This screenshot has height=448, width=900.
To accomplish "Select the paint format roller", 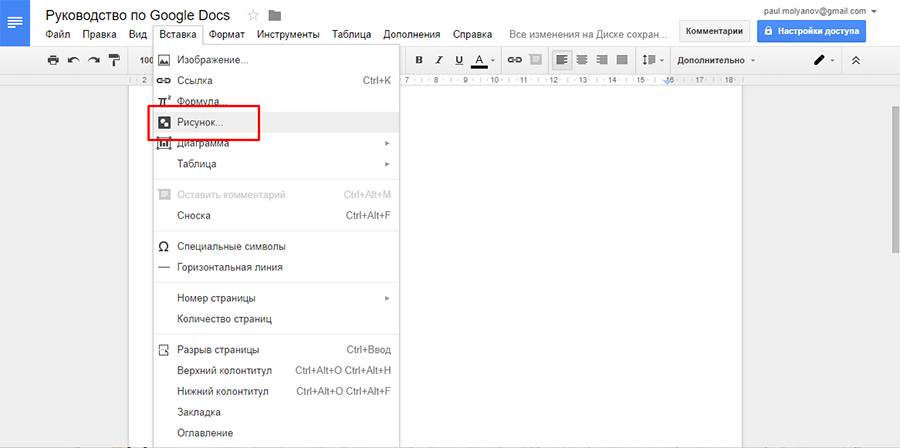I will tap(114, 60).
